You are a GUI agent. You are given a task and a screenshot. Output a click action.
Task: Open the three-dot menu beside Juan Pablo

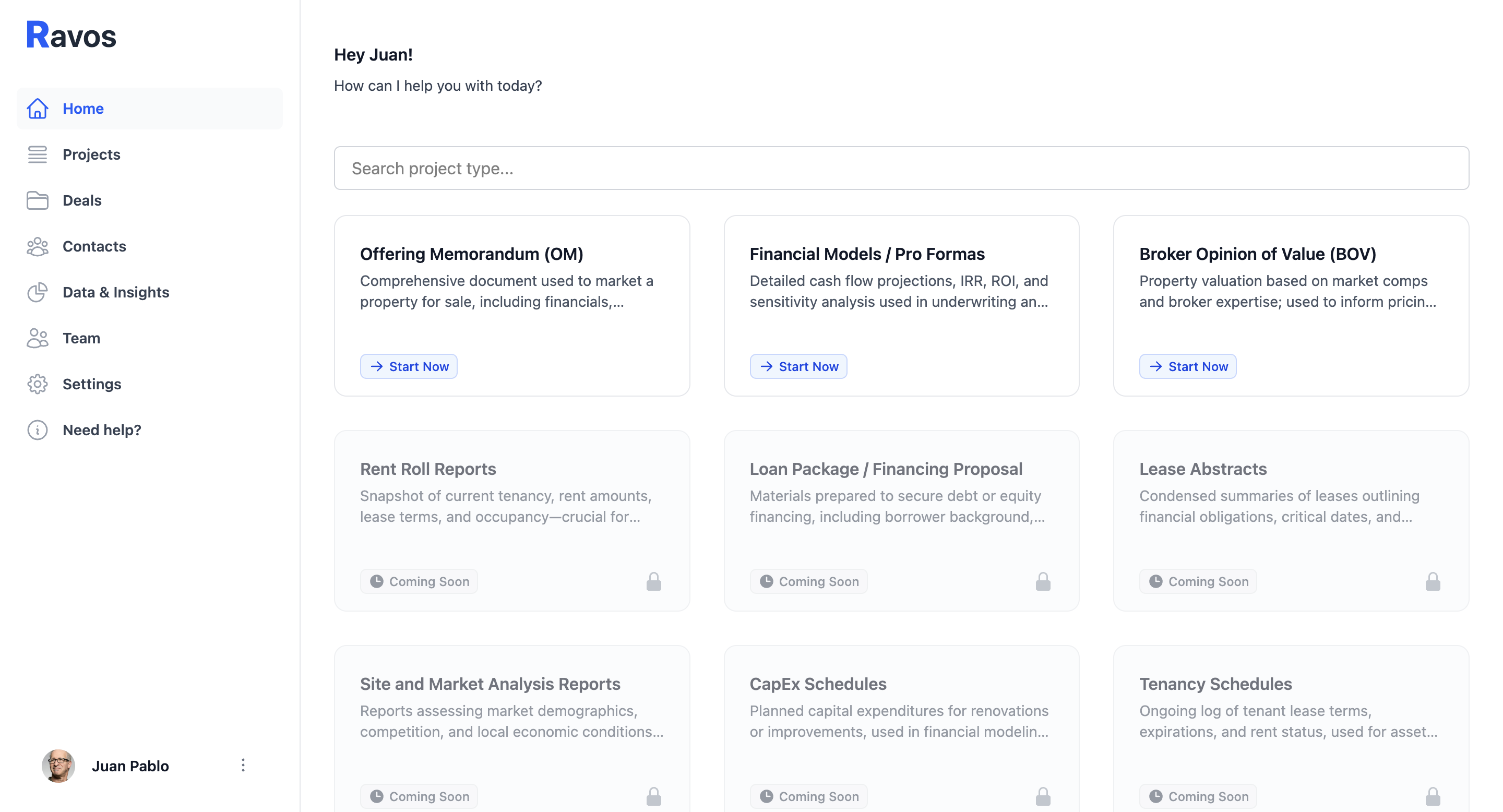(243, 766)
